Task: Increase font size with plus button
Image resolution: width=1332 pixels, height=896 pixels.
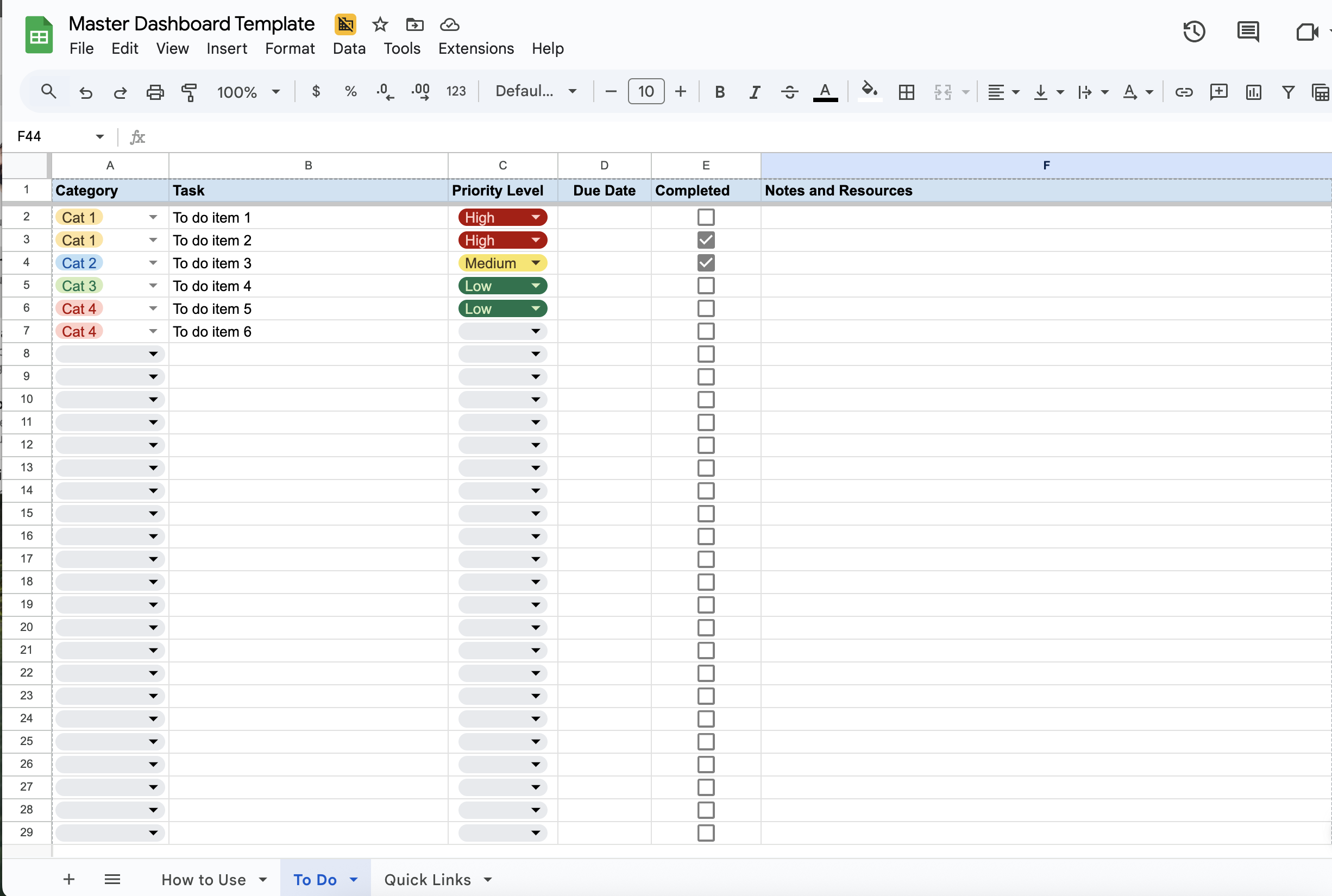Action: [x=680, y=91]
